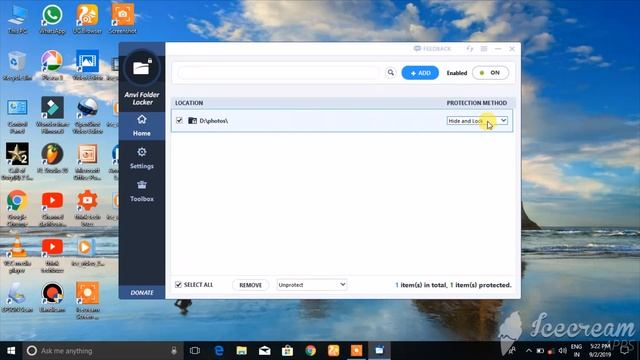Viewport: 640px width, 360px height.
Task: Click the Windows Start button
Action: (11, 351)
